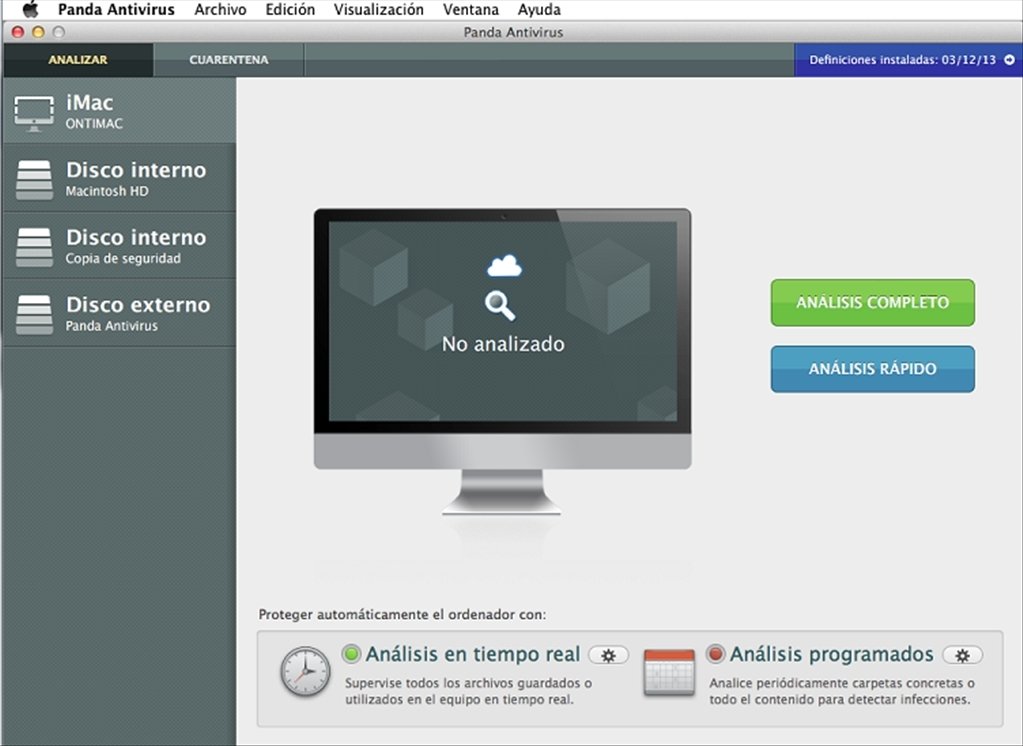Click the magnifying glass icon on monitor
The height and width of the screenshot is (746, 1023).
(x=500, y=305)
